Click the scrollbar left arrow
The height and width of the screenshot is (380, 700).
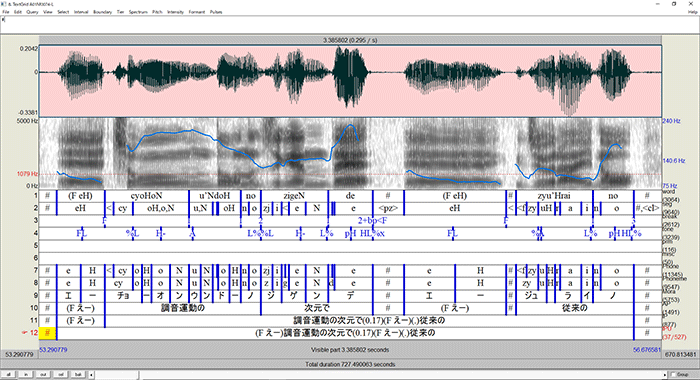click(92, 374)
